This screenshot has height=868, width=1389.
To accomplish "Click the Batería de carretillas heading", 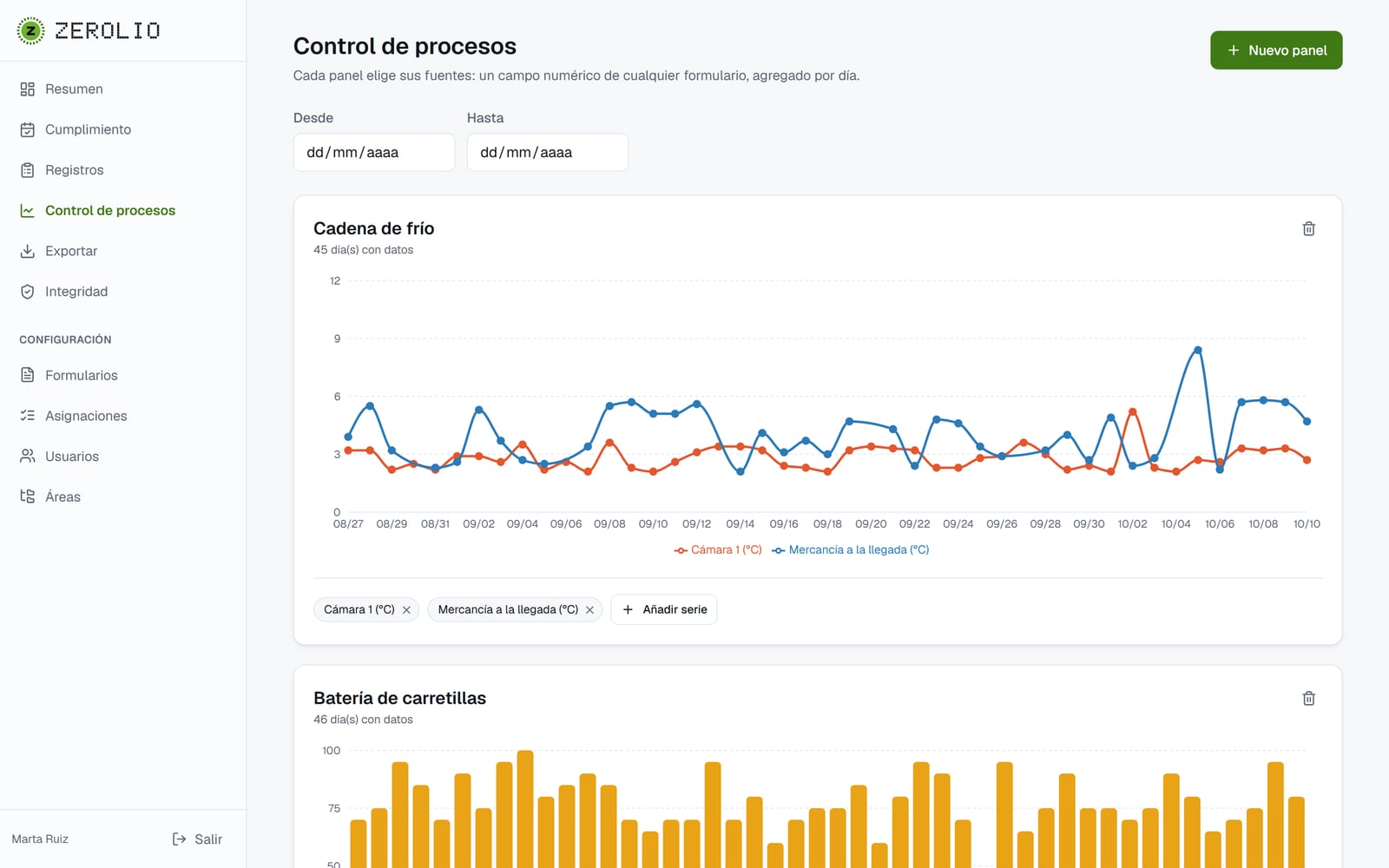I will click(399, 698).
